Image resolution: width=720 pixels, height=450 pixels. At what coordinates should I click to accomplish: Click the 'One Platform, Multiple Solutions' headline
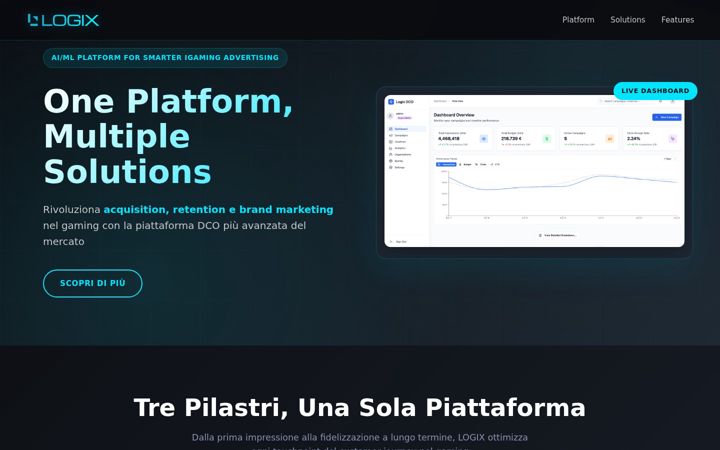point(168,136)
